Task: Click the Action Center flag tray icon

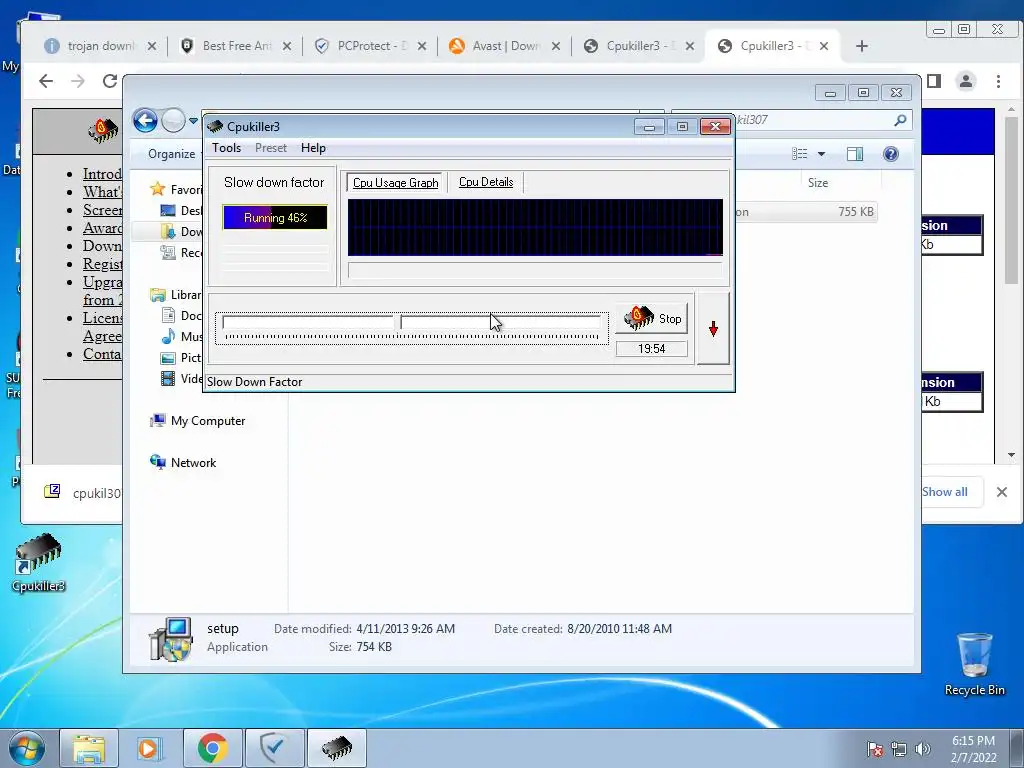Action: click(874, 749)
